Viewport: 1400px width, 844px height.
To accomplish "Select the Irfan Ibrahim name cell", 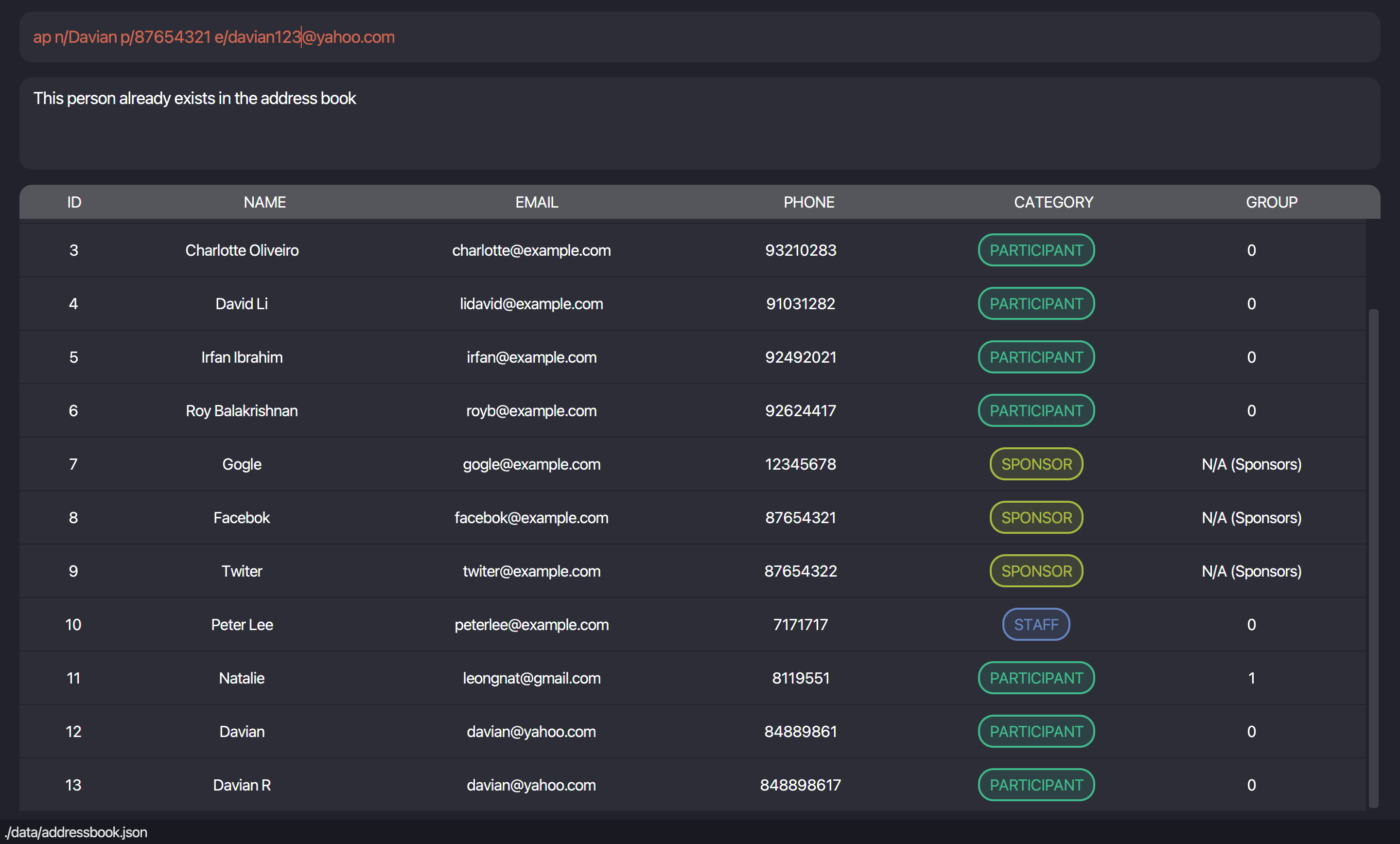I will click(x=242, y=357).
